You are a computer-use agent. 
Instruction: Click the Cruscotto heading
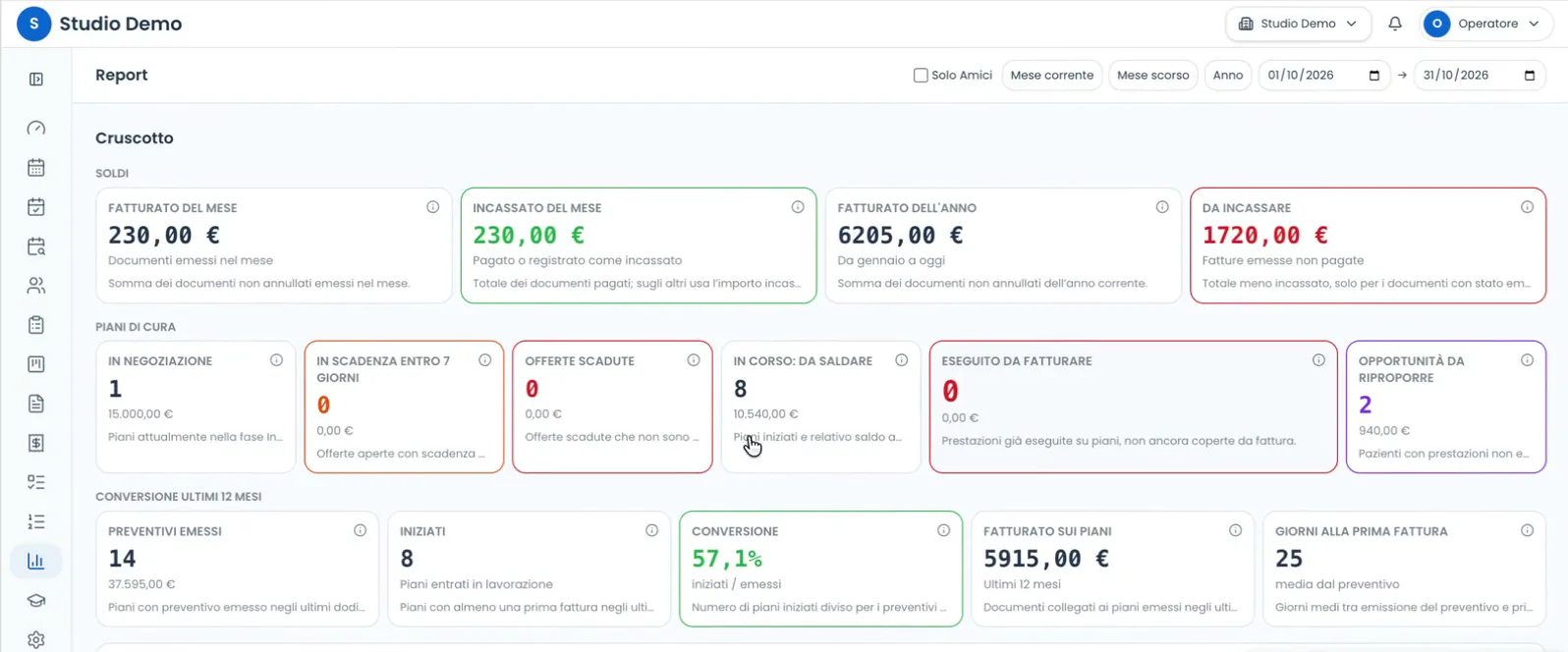pos(135,138)
